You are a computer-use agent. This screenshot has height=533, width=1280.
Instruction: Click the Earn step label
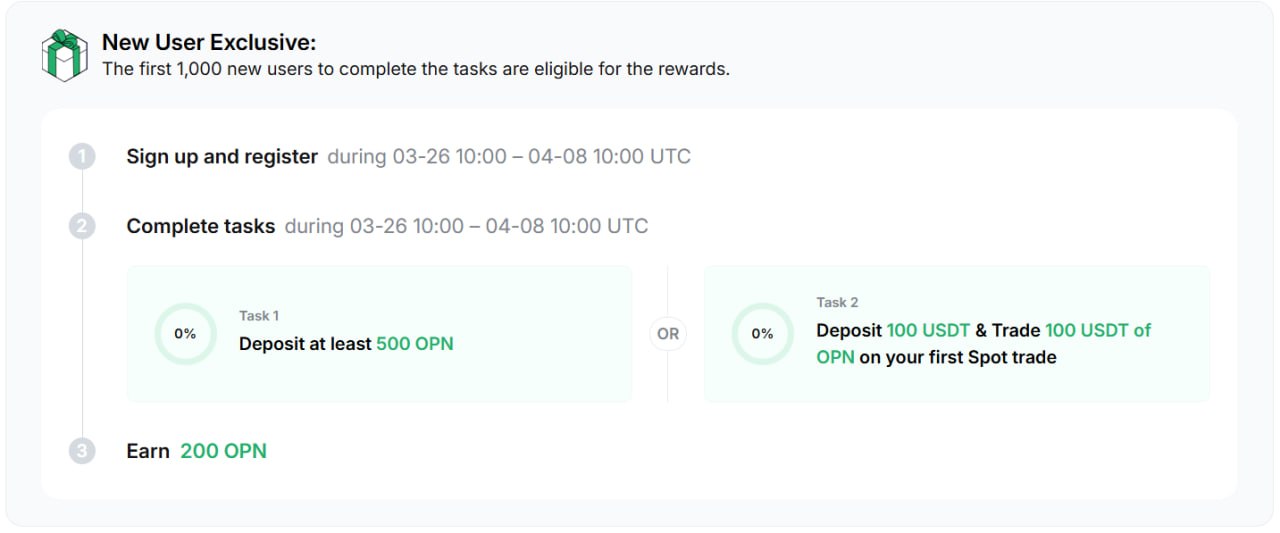(148, 451)
